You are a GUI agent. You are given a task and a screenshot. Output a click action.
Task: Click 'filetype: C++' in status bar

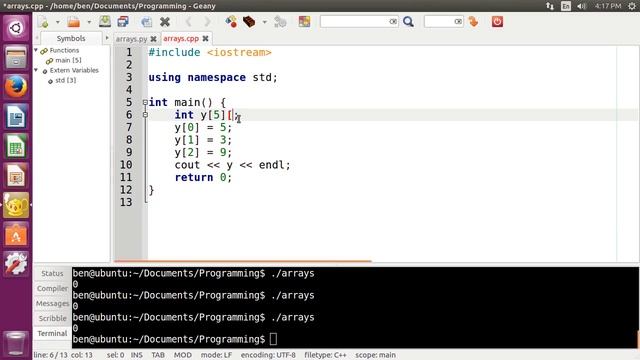(x=325, y=355)
